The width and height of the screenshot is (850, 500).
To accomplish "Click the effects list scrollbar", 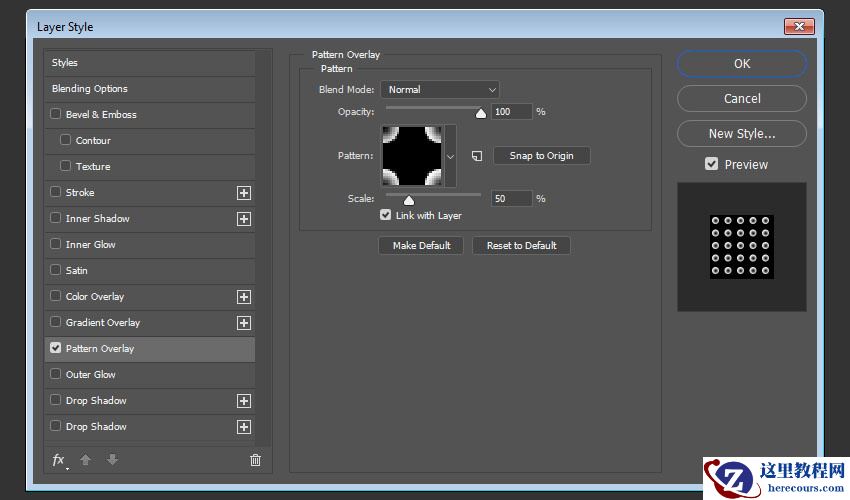I will pos(263,247).
